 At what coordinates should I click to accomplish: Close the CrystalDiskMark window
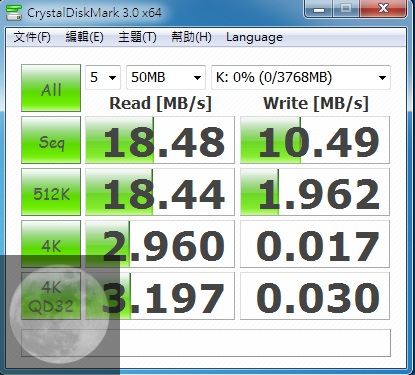coord(383,9)
